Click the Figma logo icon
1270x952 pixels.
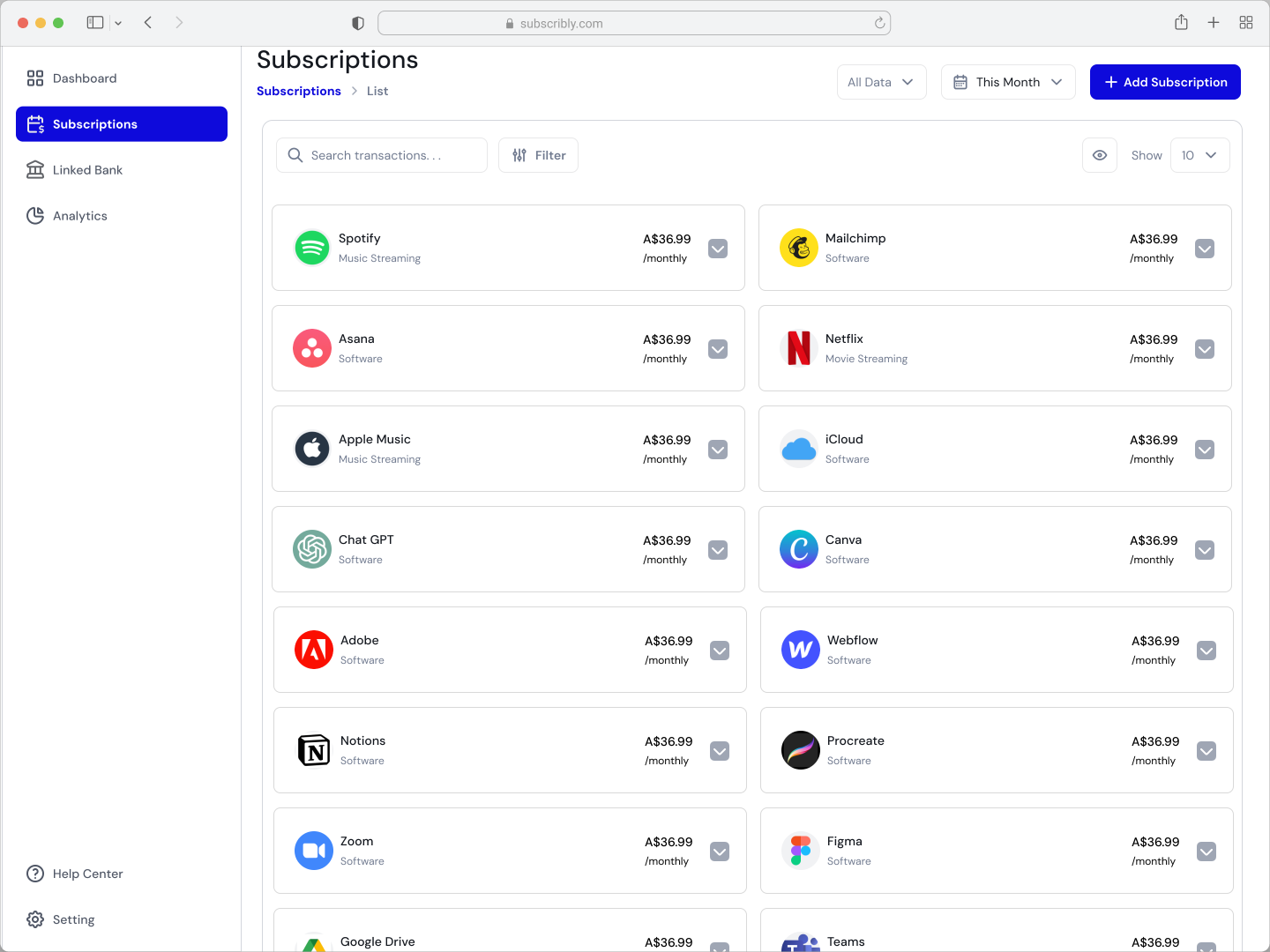[x=801, y=851]
